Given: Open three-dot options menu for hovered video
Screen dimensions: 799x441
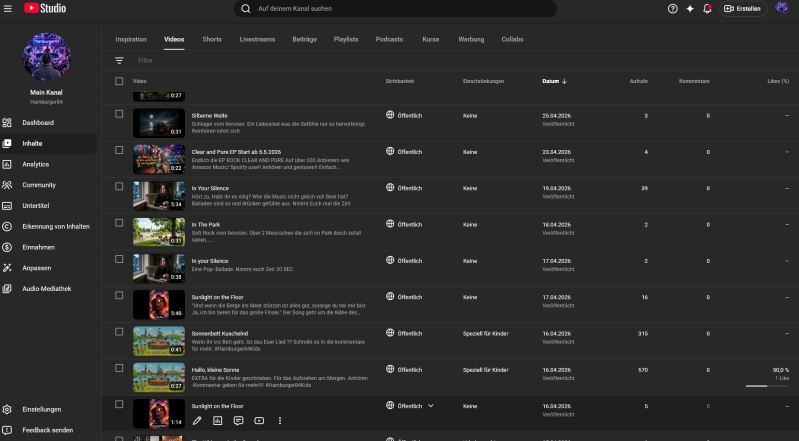Looking at the screenshot, I should pos(280,421).
